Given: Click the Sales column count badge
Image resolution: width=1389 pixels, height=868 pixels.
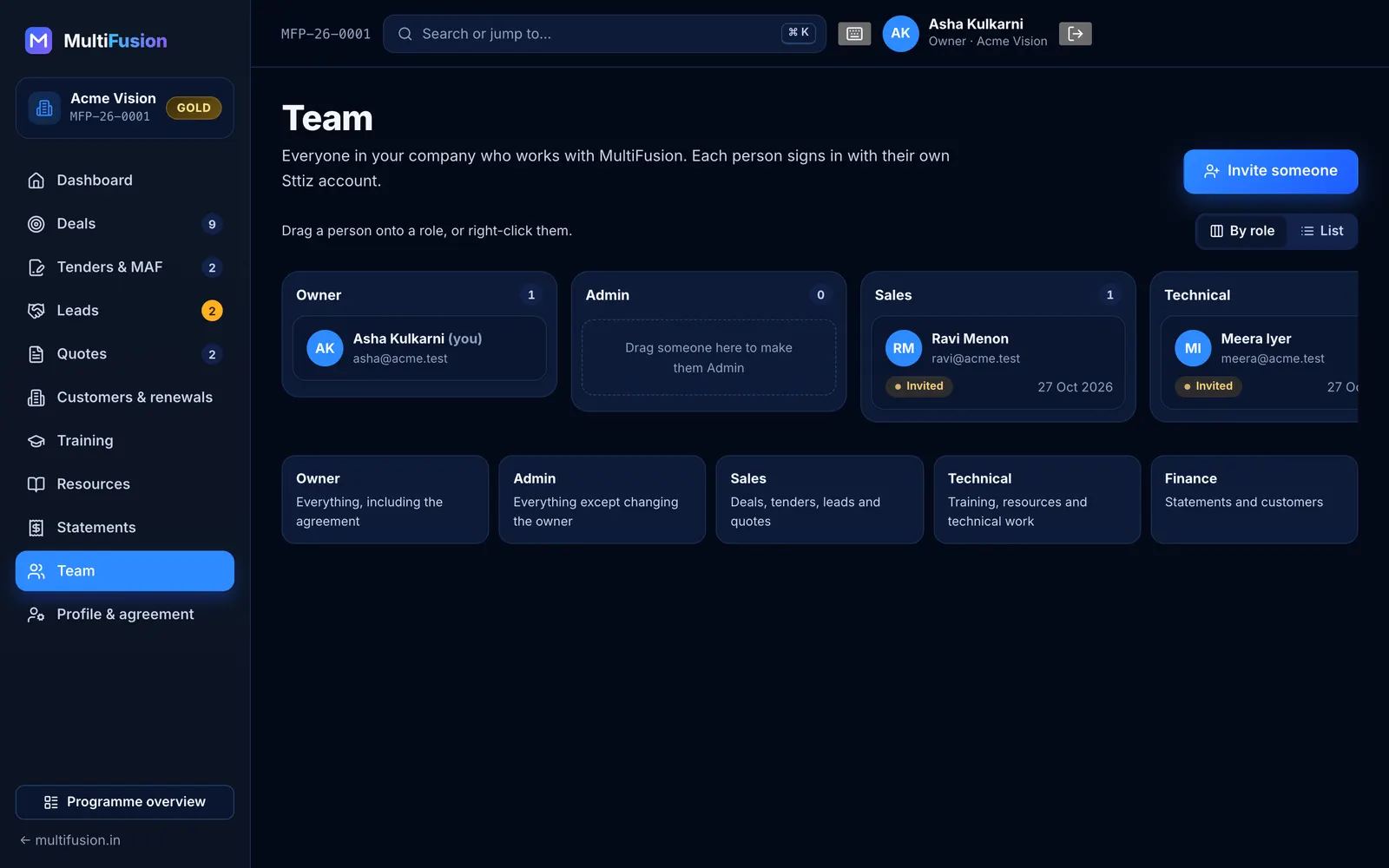Looking at the screenshot, I should 1109,295.
